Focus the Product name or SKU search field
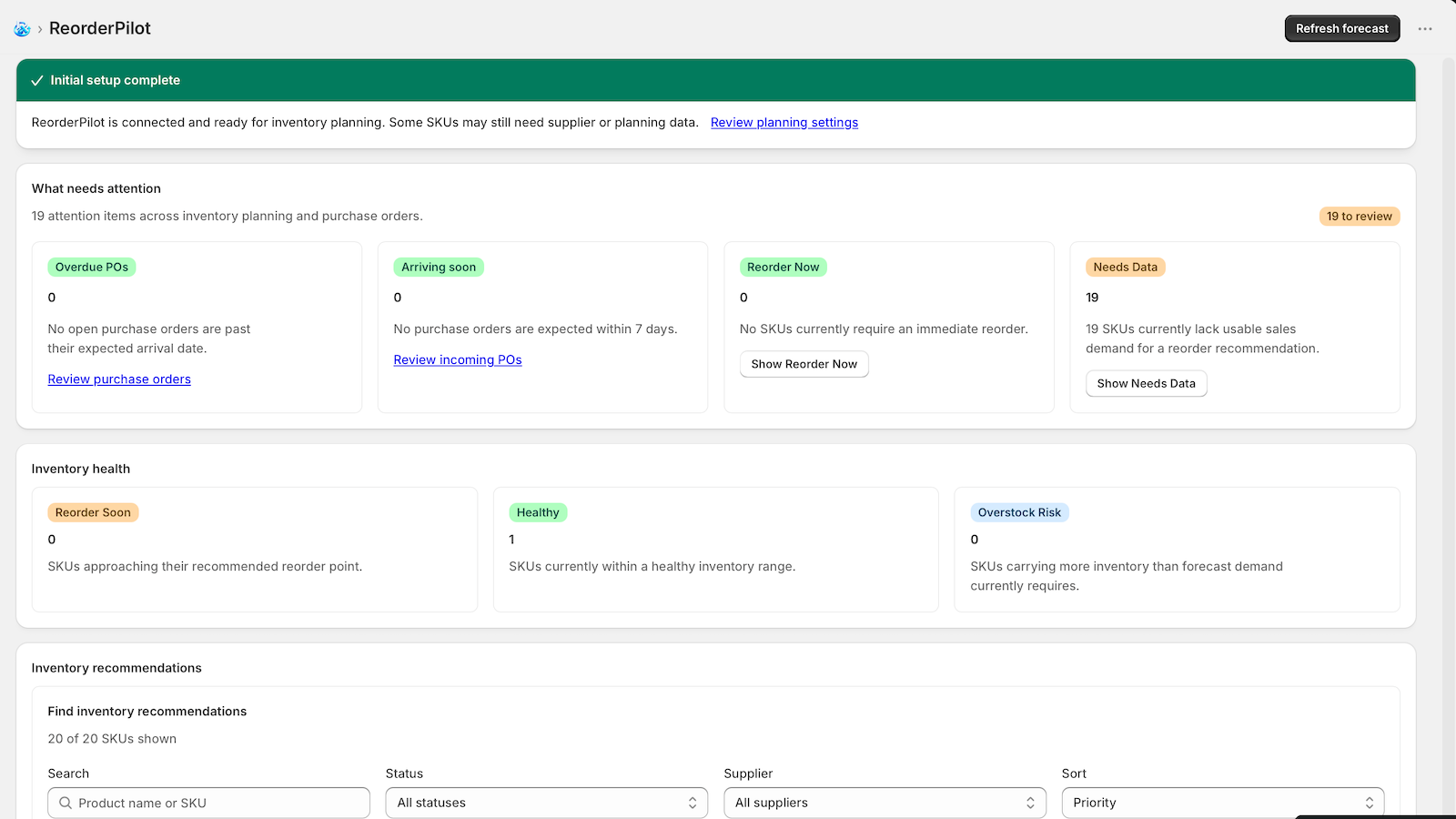 (x=209, y=803)
